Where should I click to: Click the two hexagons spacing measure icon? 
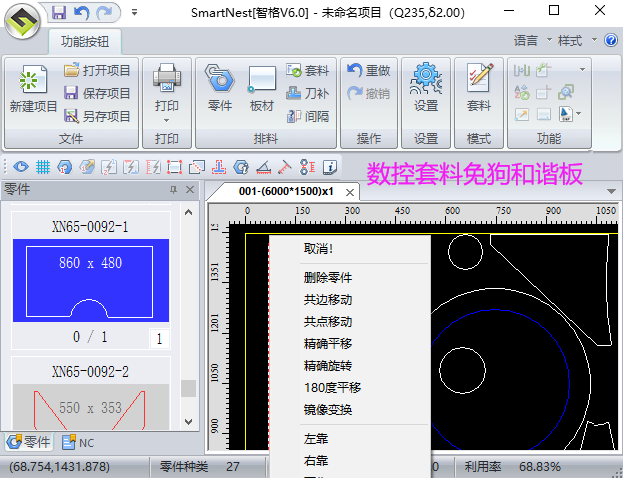(x=307, y=167)
